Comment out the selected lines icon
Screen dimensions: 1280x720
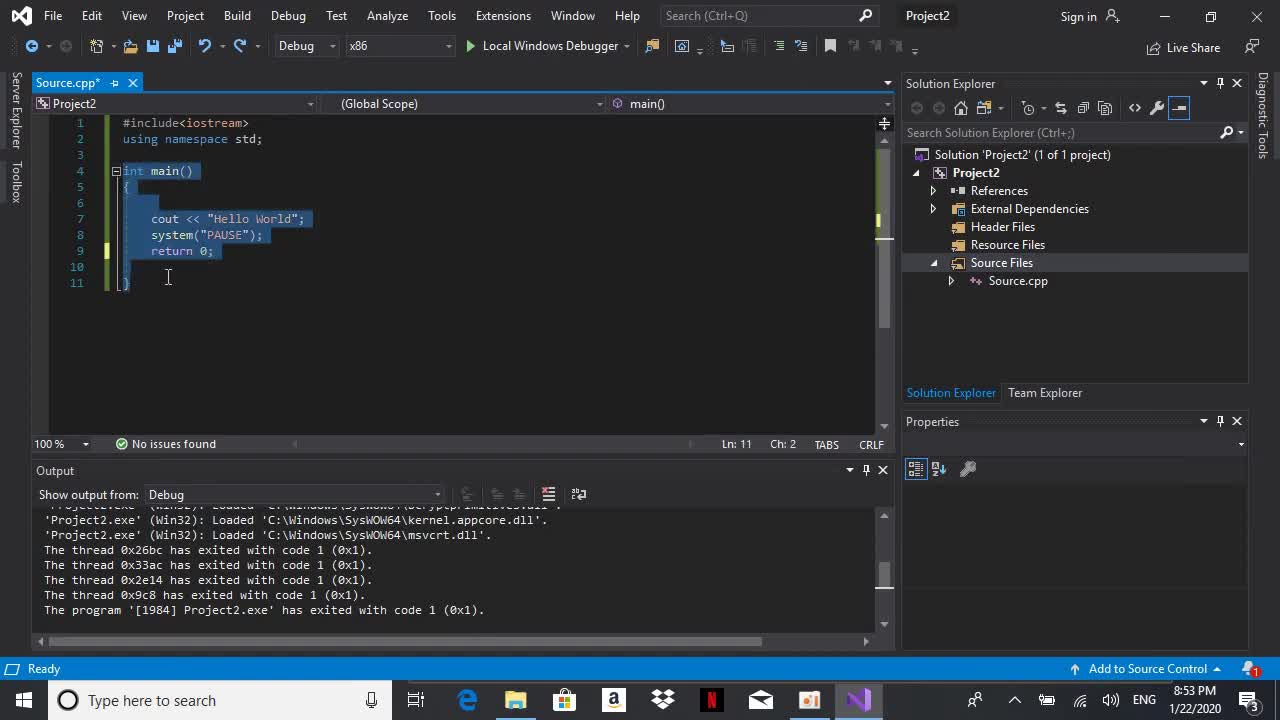(779, 46)
